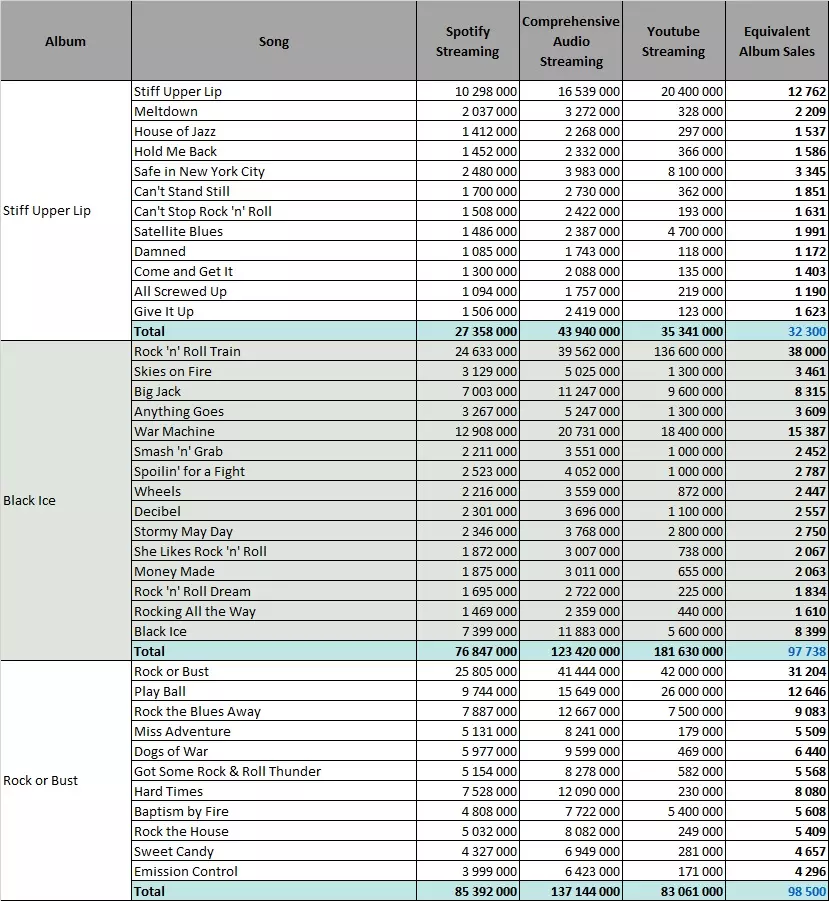829x901 pixels.
Task: Select Rock the Blues Away cell
Action: pyautogui.click(x=273, y=711)
